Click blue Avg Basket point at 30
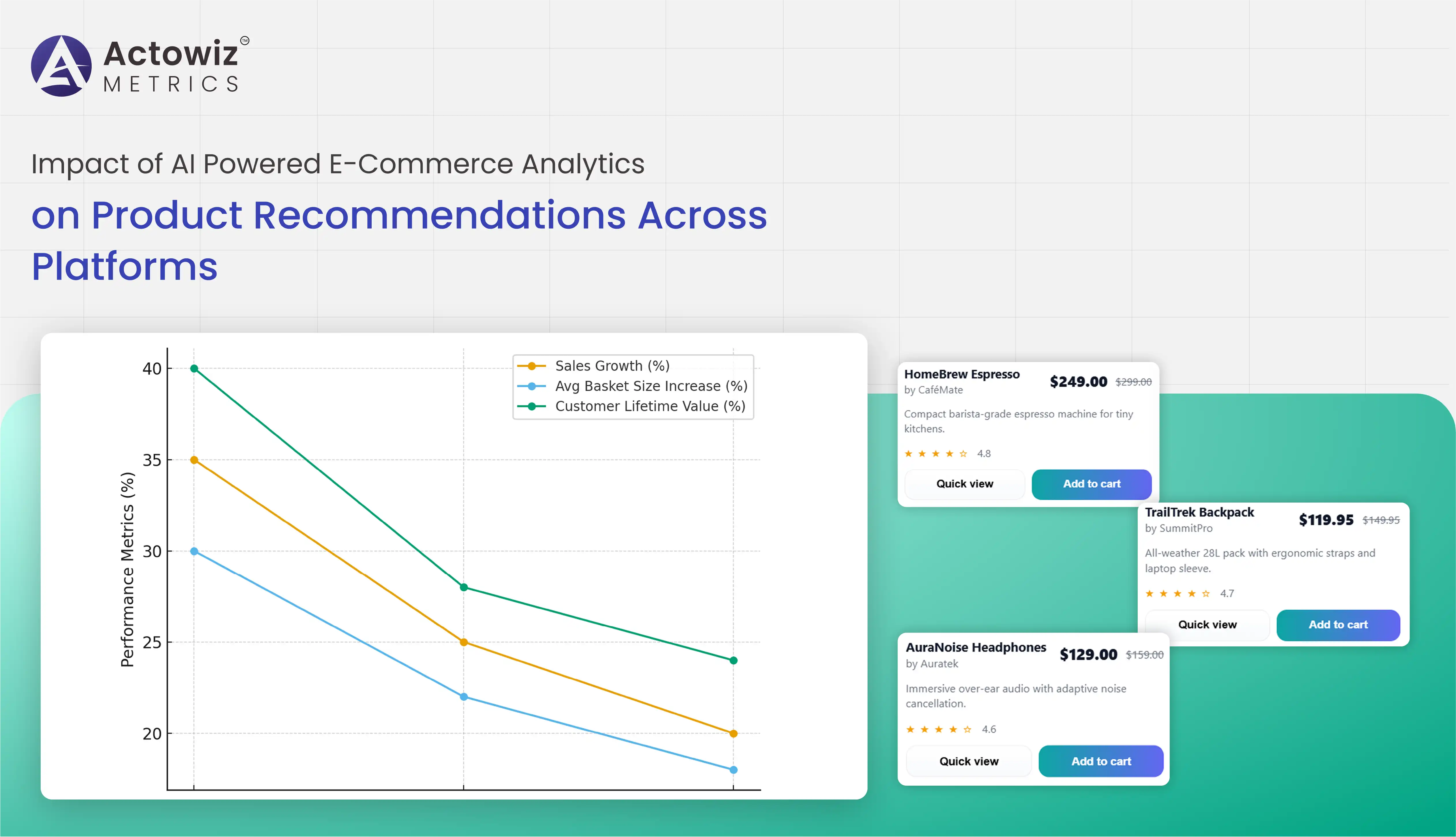This screenshot has width=1456, height=837. point(194,551)
